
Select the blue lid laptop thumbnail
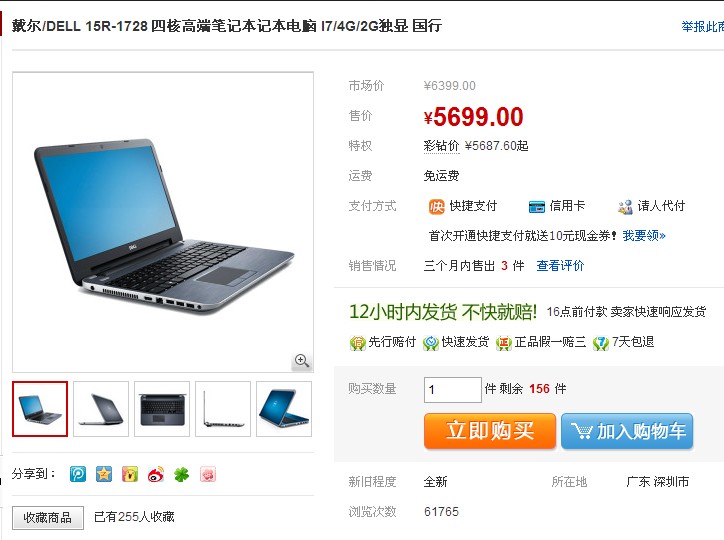(x=284, y=409)
